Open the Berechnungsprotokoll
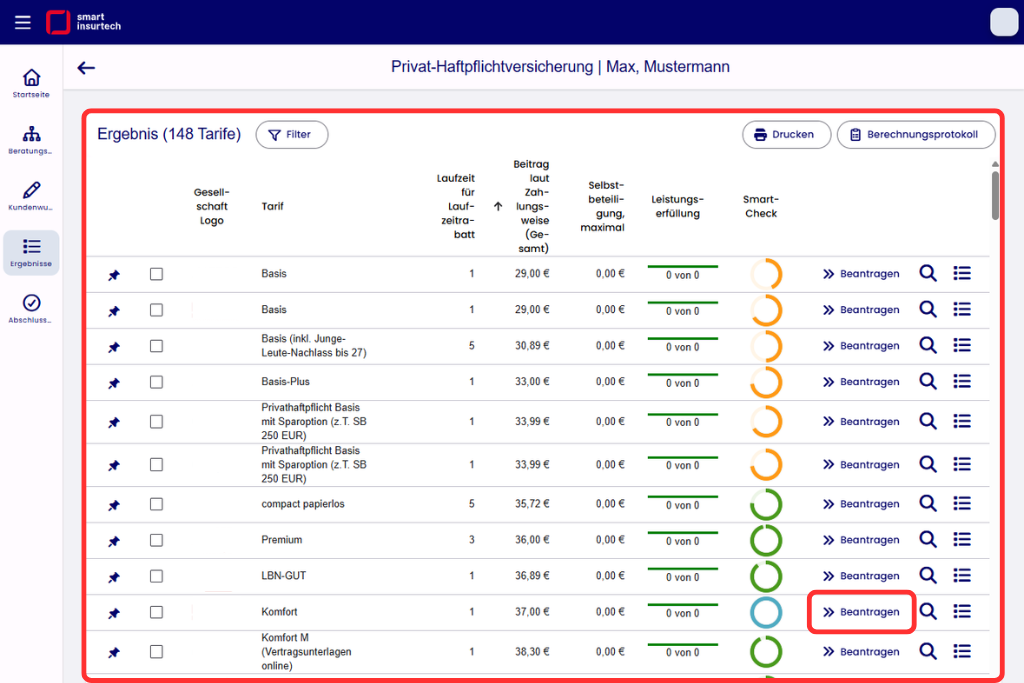The width and height of the screenshot is (1024, 683). click(x=916, y=135)
